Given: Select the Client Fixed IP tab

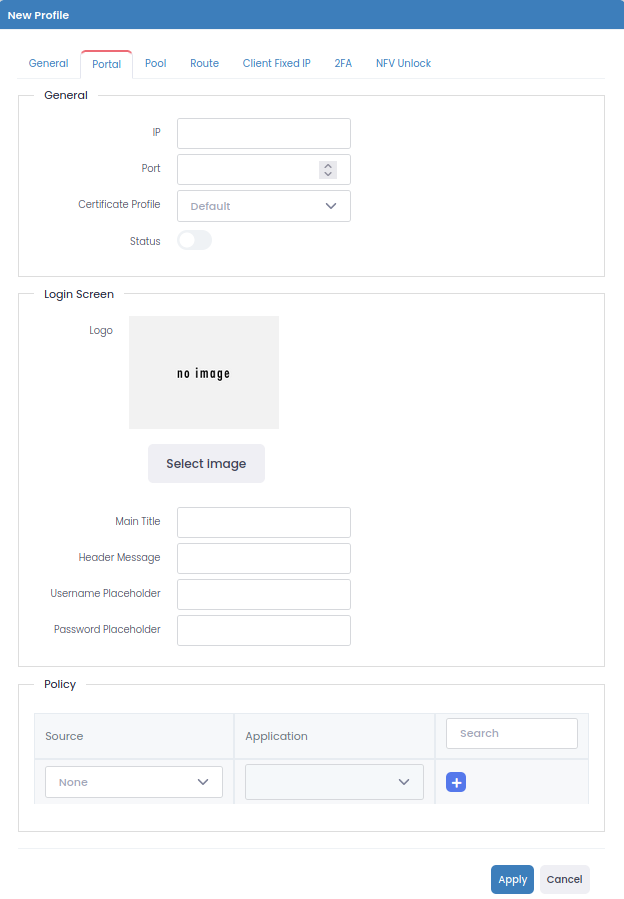Looking at the screenshot, I should click(276, 63).
